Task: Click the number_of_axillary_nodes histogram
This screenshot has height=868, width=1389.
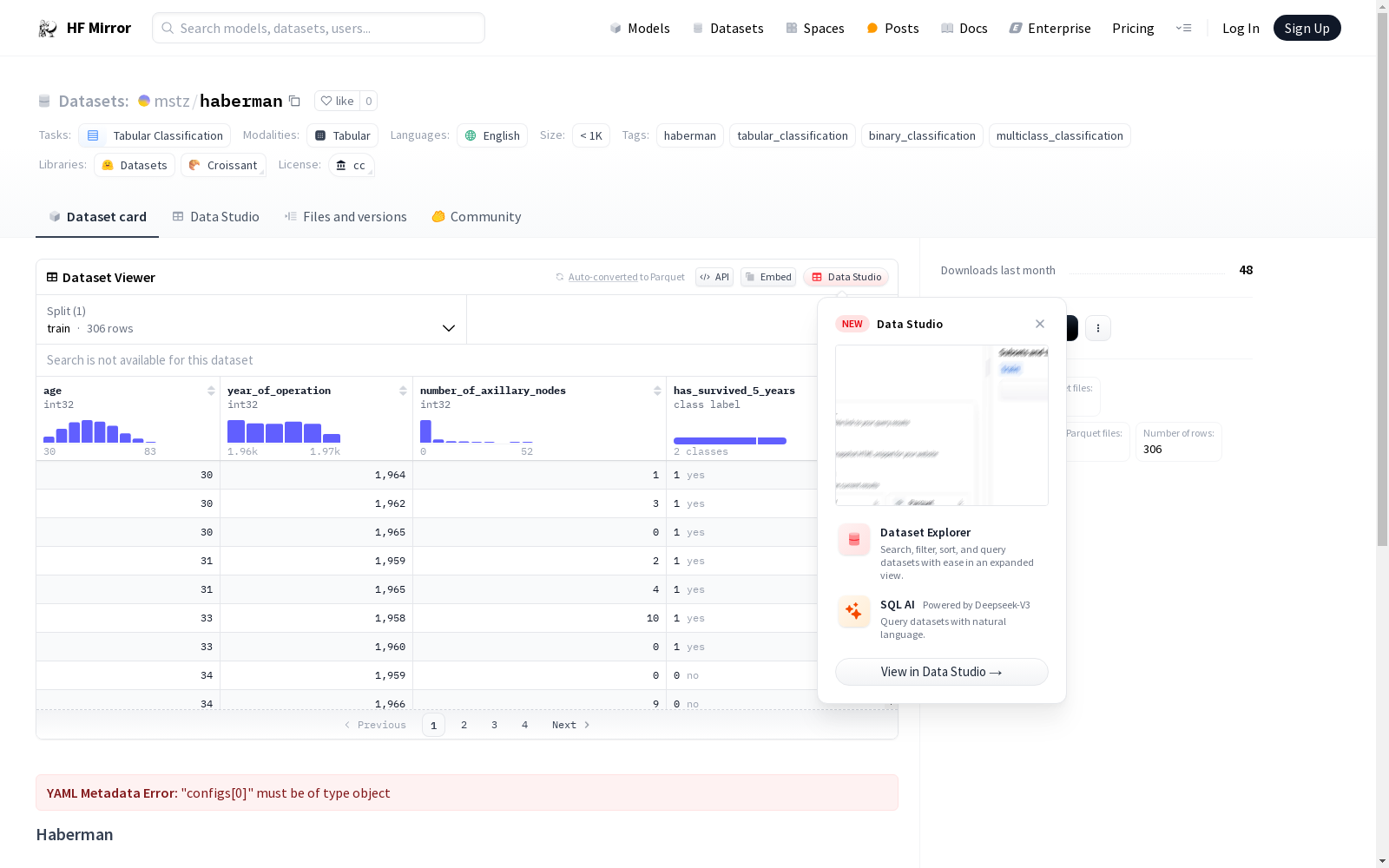Action: click(x=477, y=431)
